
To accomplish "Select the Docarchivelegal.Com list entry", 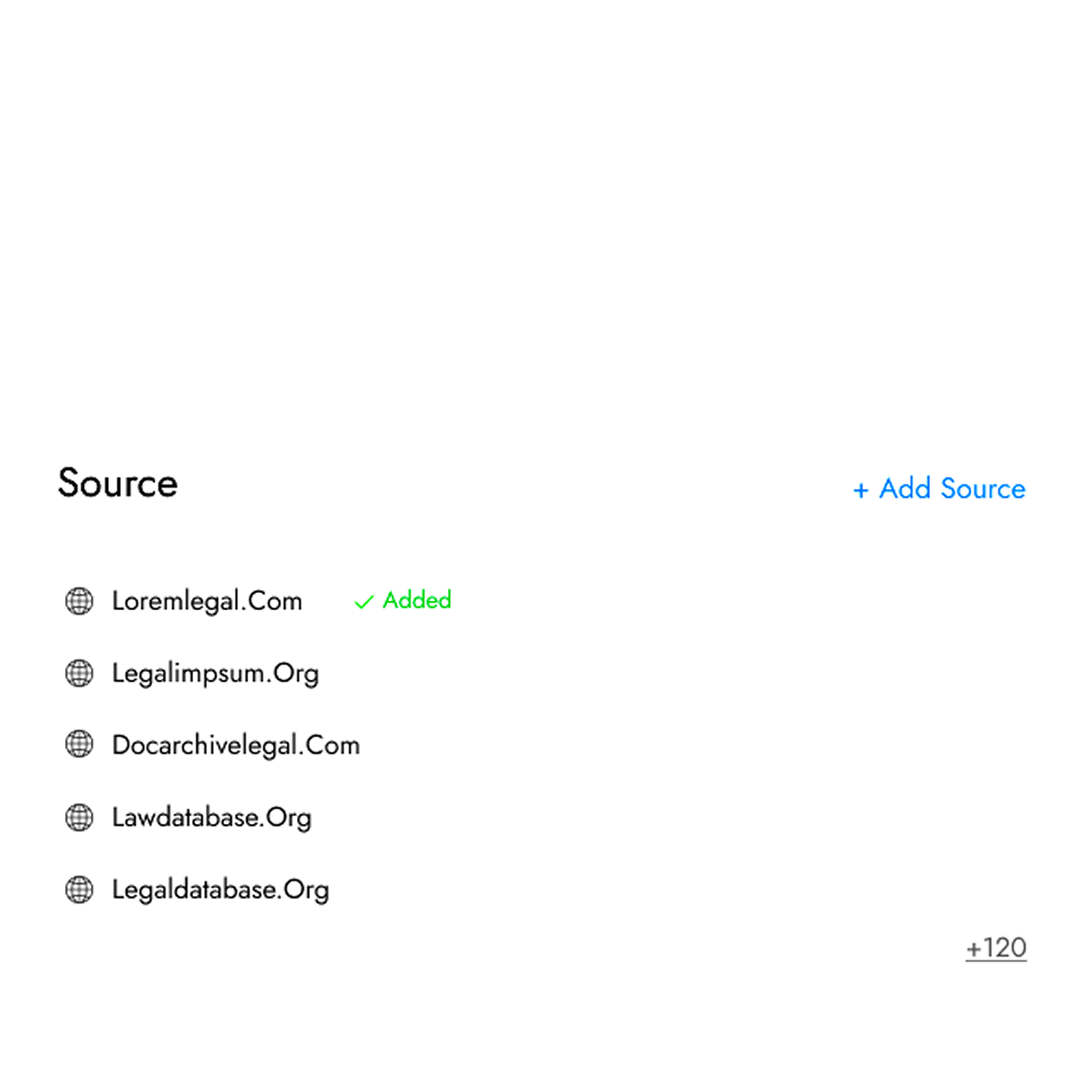I will [x=237, y=745].
